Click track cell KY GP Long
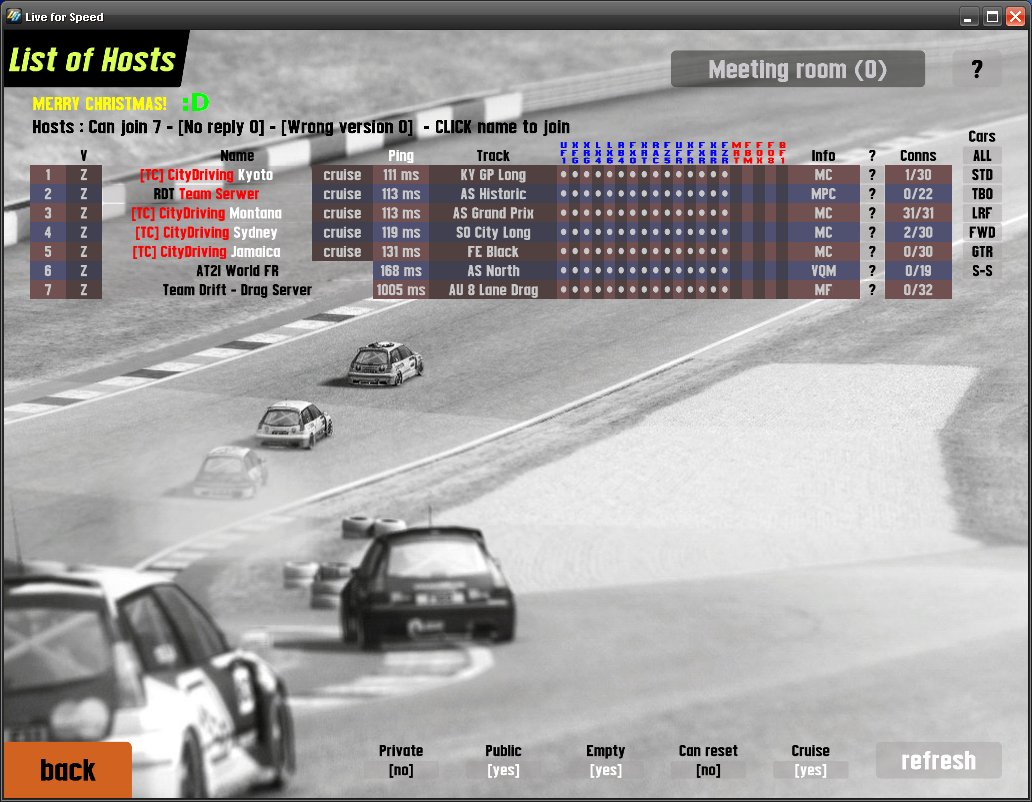Image resolution: width=1032 pixels, height=802 pixels. pyautogui.click(x=493, y=175)
